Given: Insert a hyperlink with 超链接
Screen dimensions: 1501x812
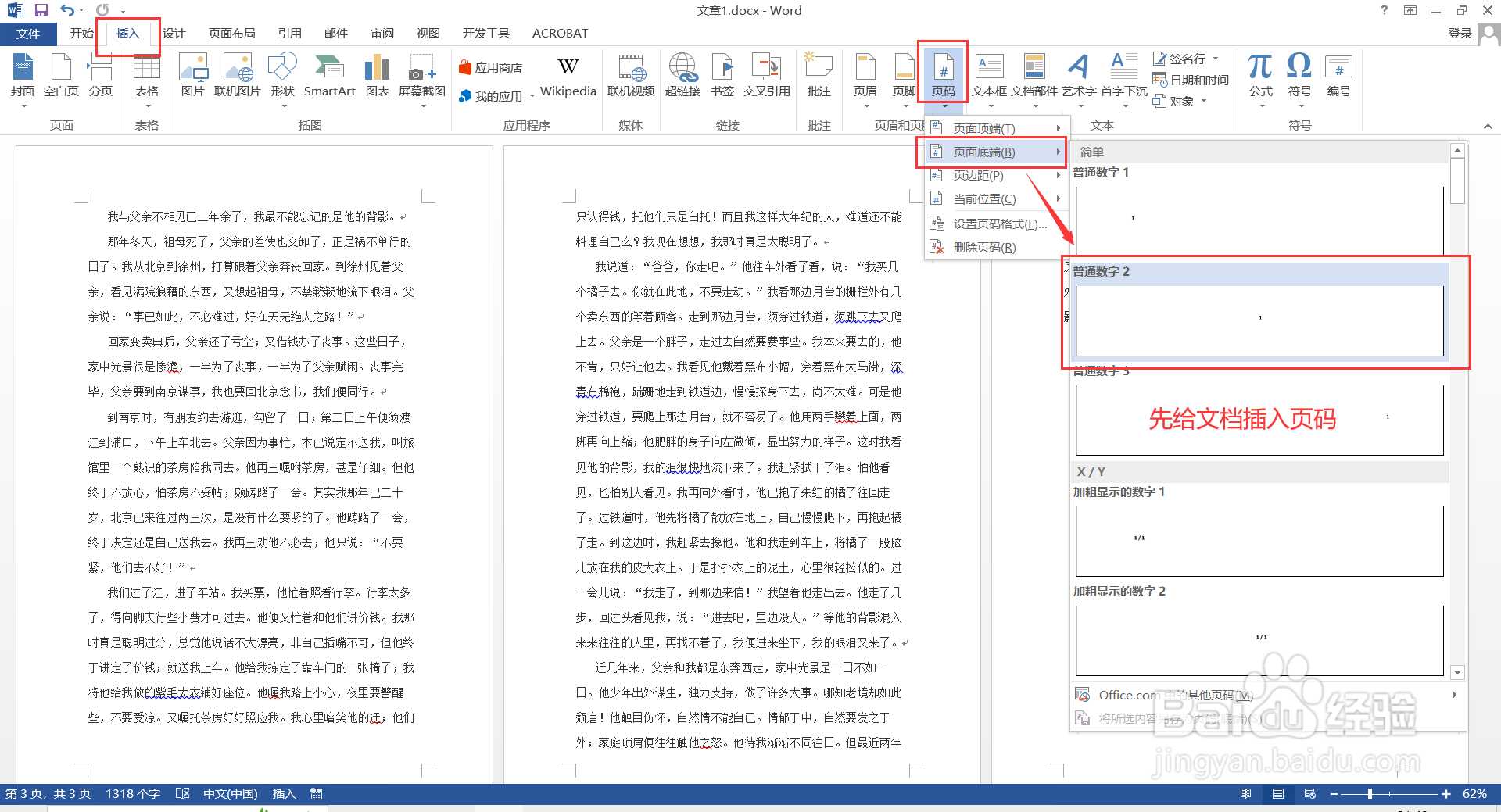Looking at the screenshot, I should coord(682,76).
